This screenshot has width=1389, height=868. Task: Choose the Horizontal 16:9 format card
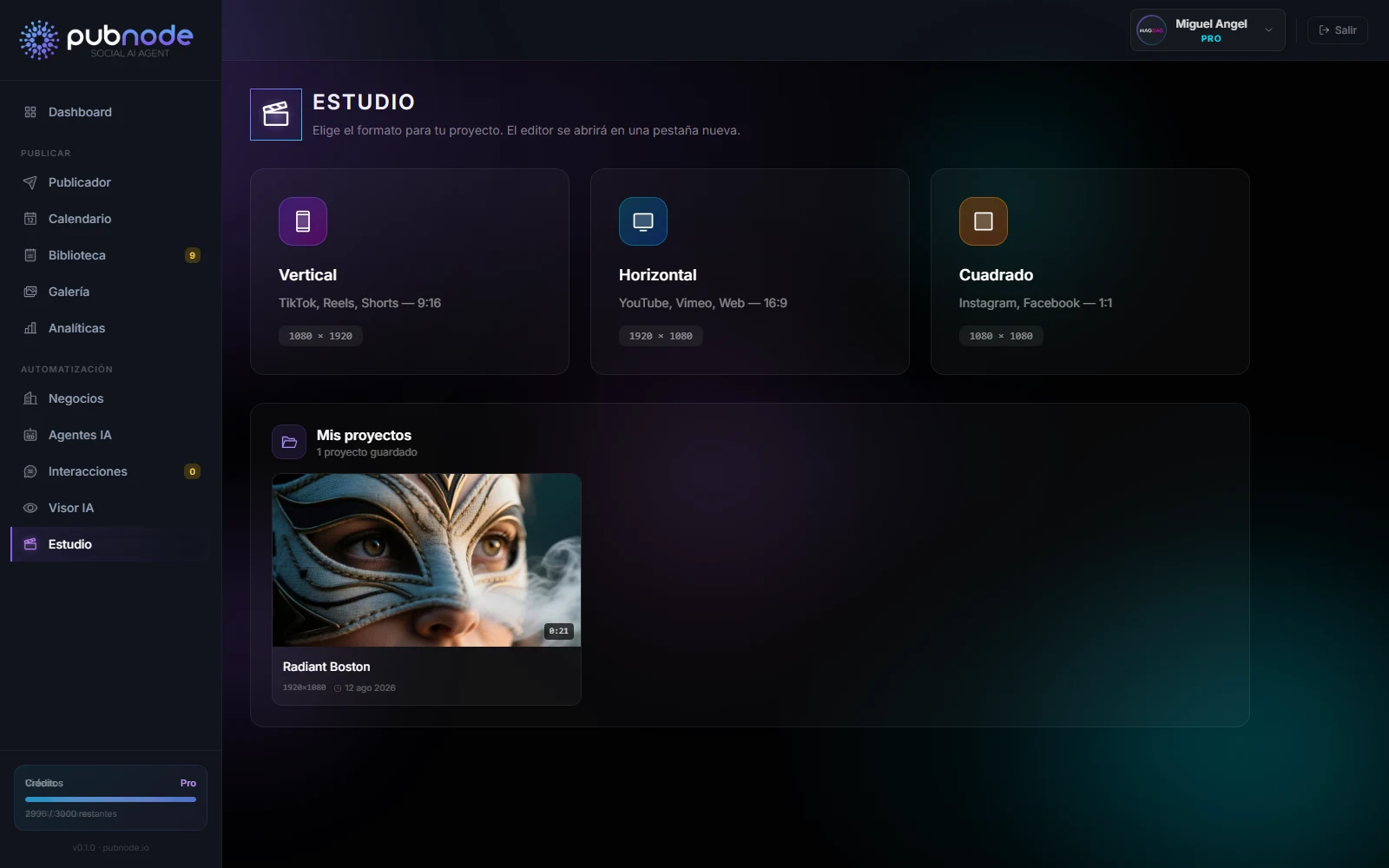(x=750, y=272)
